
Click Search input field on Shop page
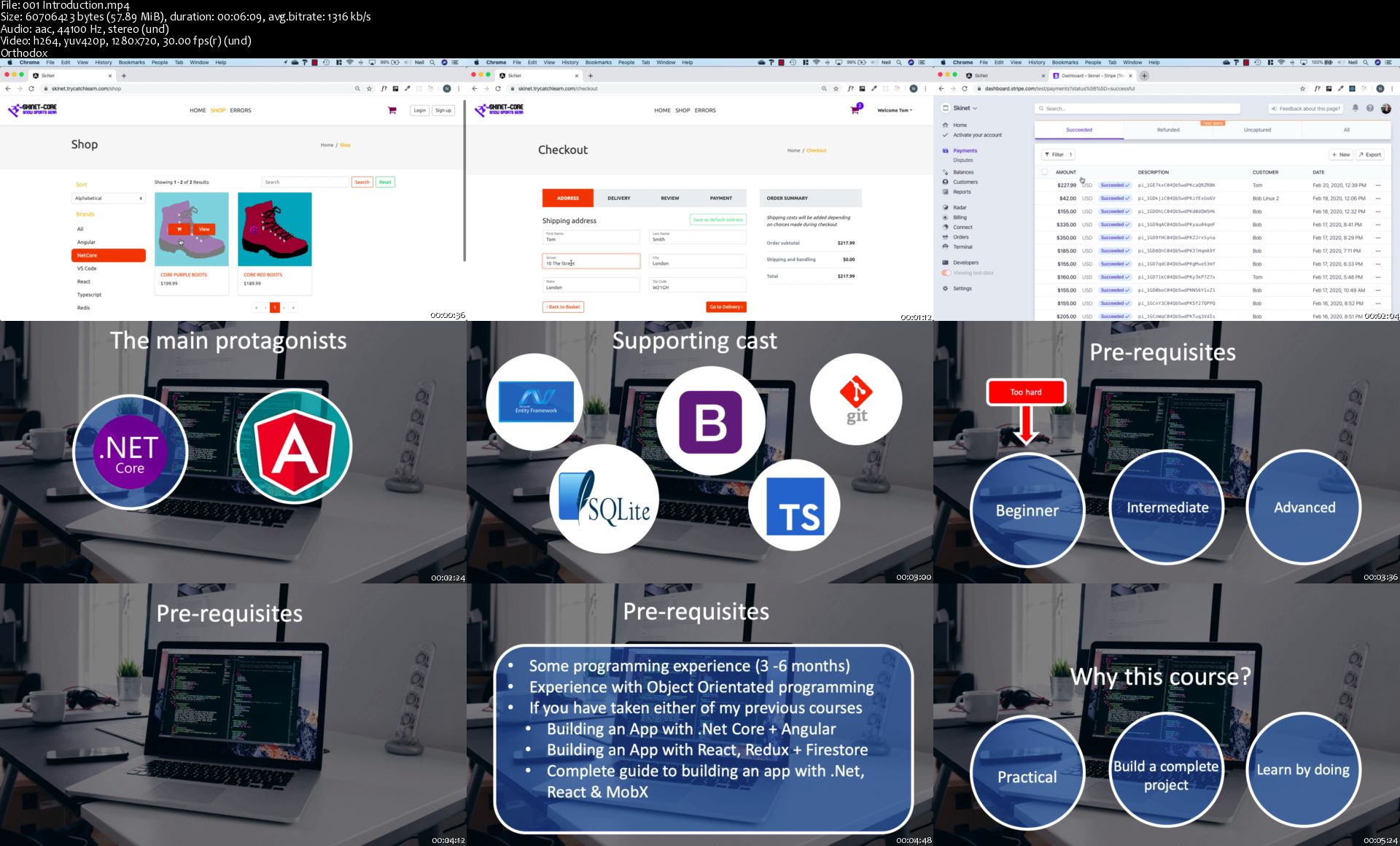(305, 182)
